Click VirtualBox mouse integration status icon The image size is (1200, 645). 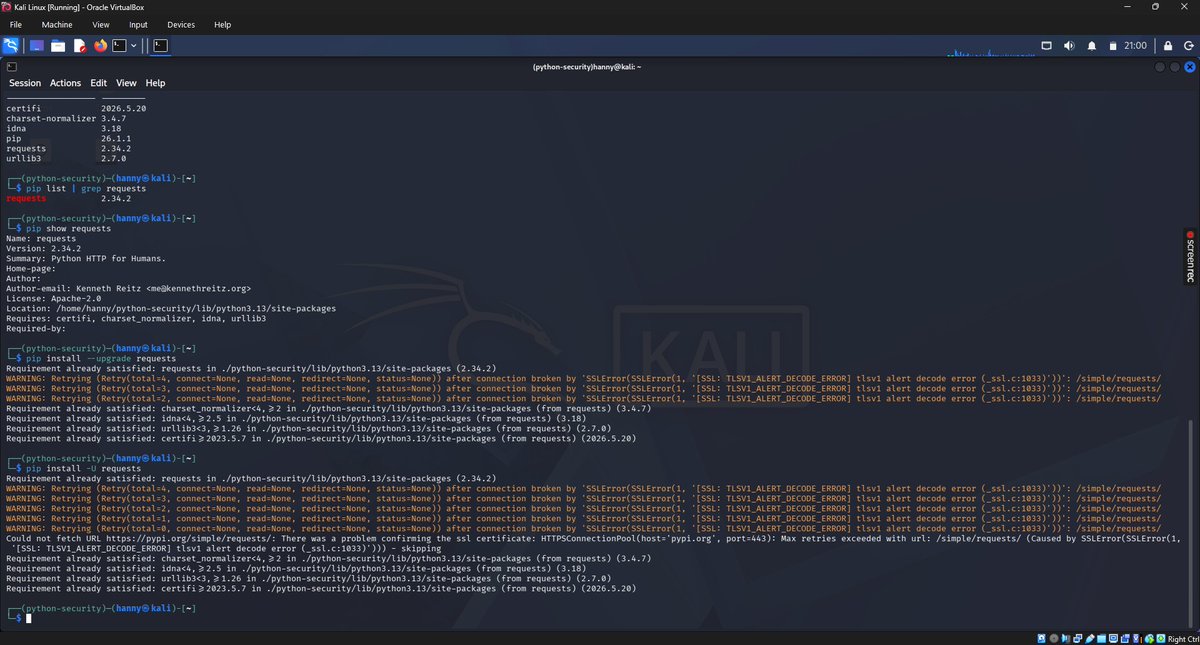coord(1149,639)
